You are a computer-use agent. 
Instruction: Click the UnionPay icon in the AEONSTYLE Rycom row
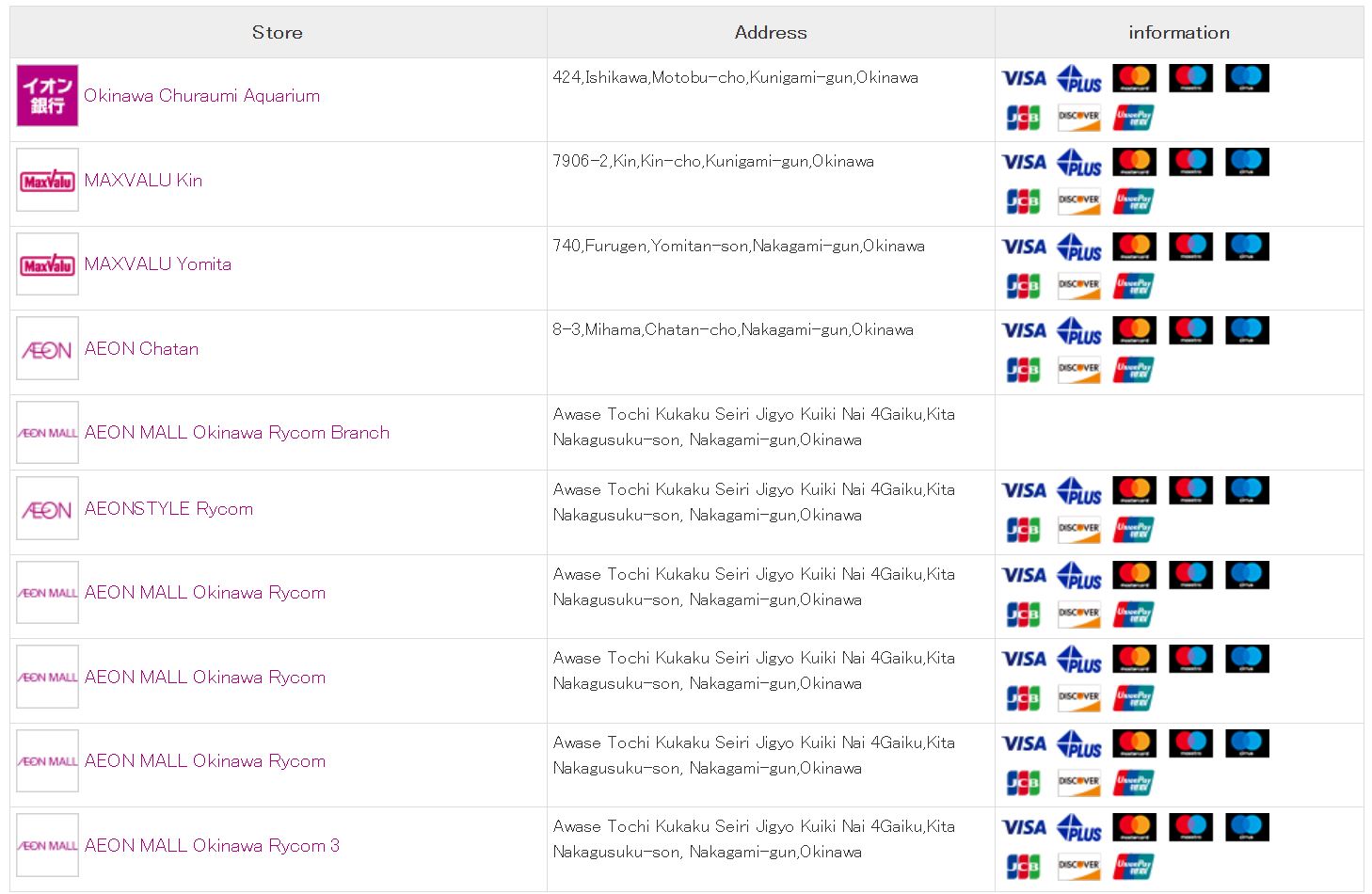1134,530
